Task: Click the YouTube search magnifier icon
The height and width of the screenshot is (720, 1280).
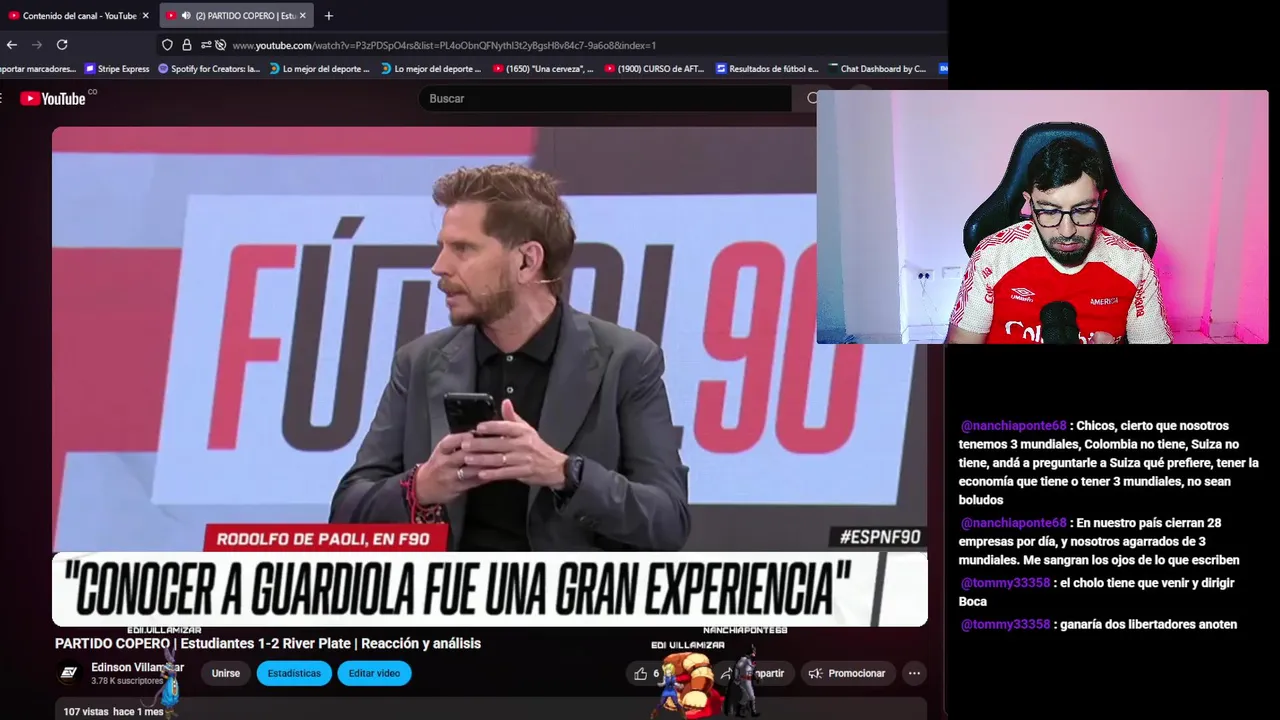Action: click(x=811, y=98)
